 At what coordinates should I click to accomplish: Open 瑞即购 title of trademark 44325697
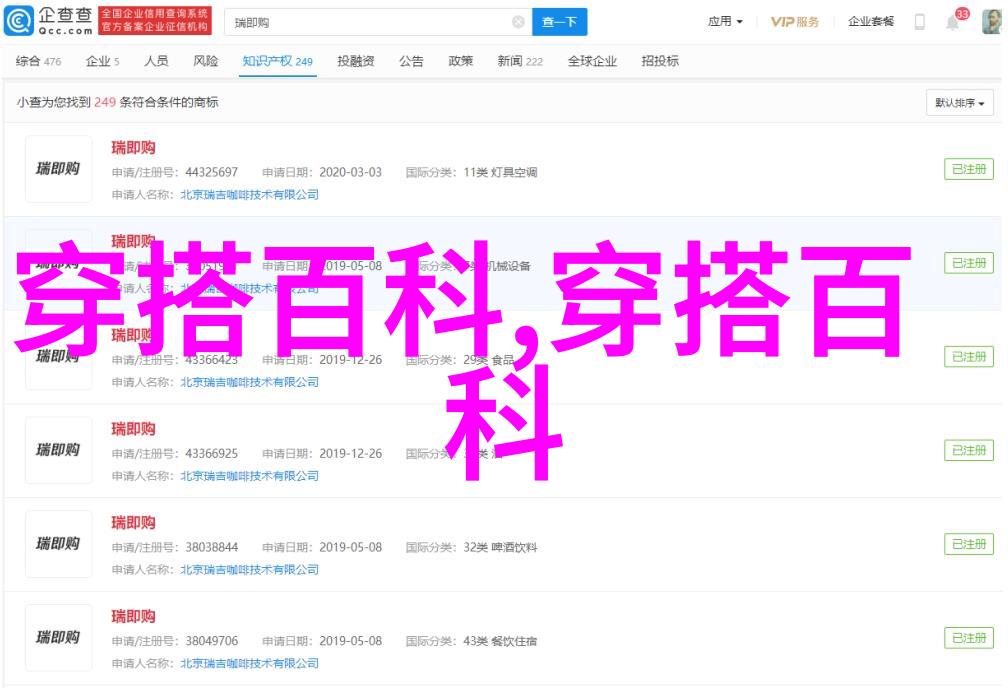(133, 148)
